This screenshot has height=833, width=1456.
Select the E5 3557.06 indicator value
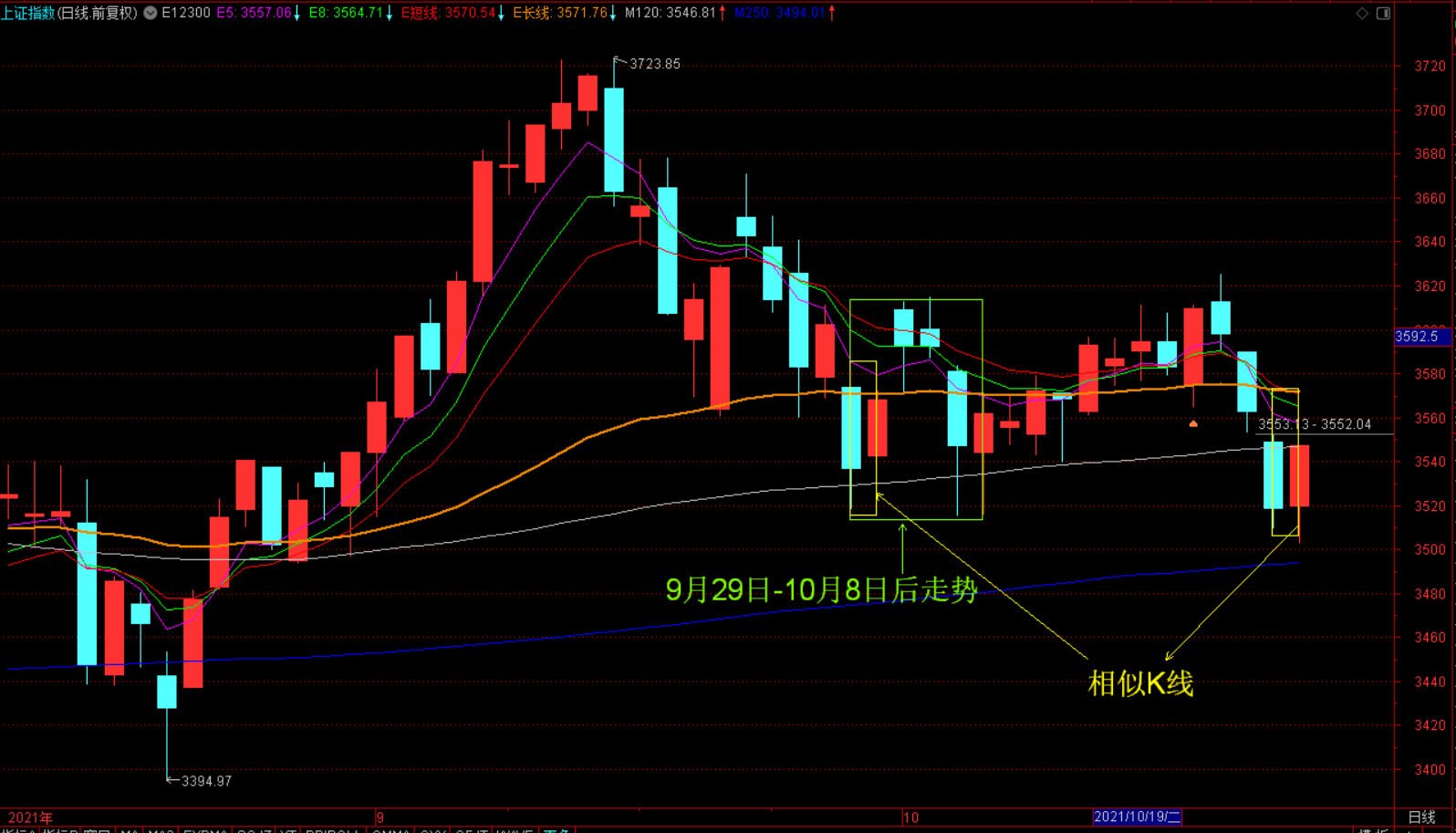[255, 13]
